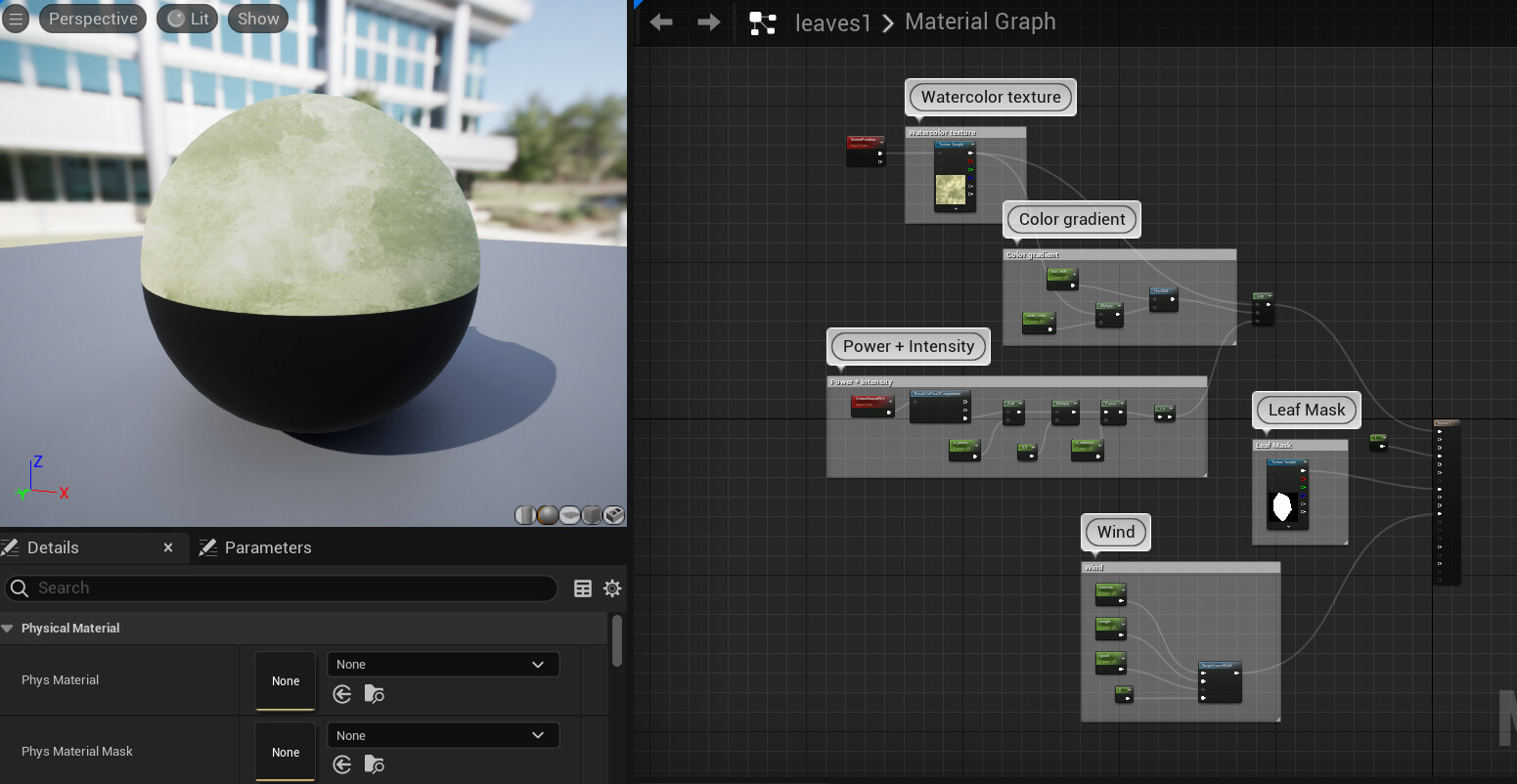Click the Wind comment bubble
This screenshot has height=784, width=1517.
tap(1116, 532)
